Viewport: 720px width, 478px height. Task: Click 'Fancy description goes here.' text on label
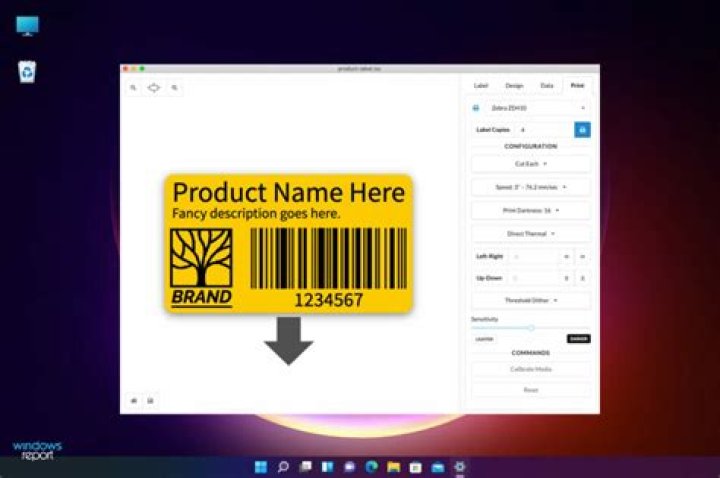coord(256,214)
